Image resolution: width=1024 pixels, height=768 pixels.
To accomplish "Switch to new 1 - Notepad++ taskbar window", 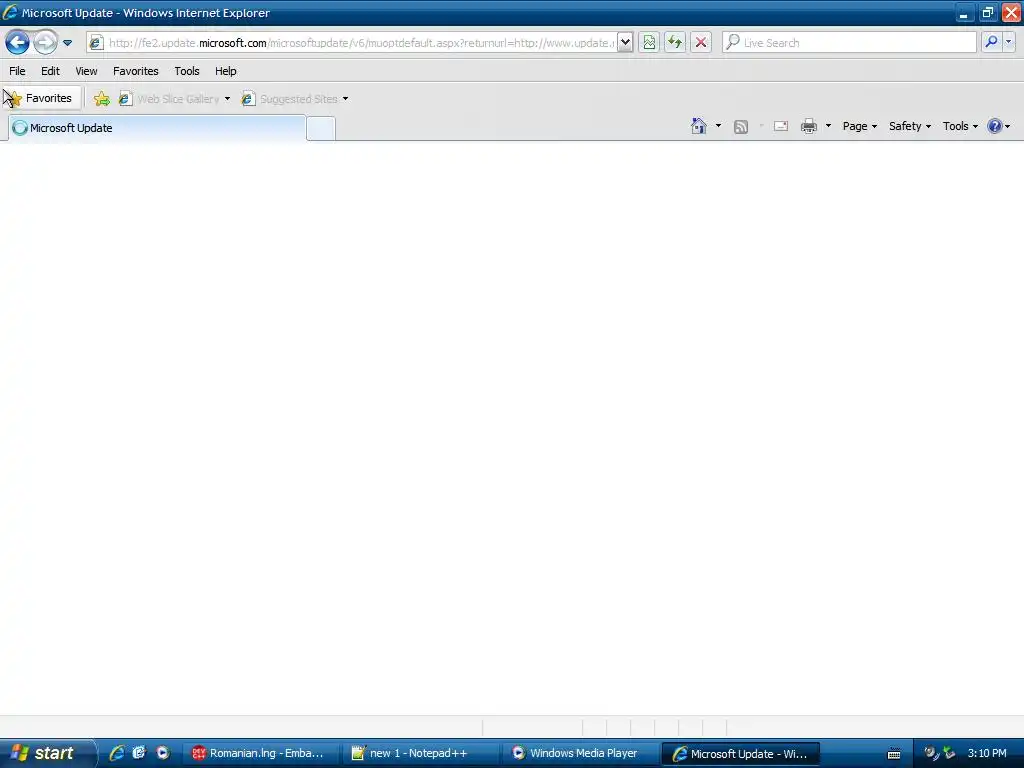I will click(x=421, y=754).
